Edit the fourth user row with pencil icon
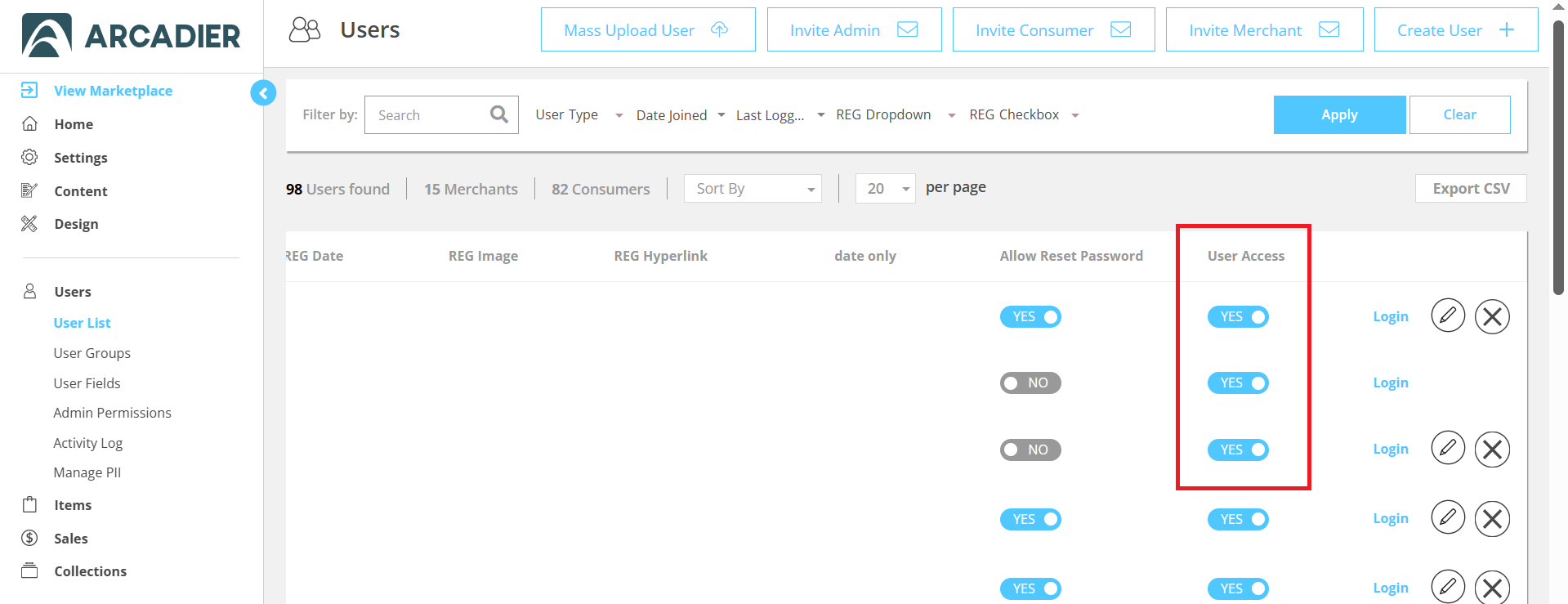The image size is (1568, 604). tap(1448, 517)
